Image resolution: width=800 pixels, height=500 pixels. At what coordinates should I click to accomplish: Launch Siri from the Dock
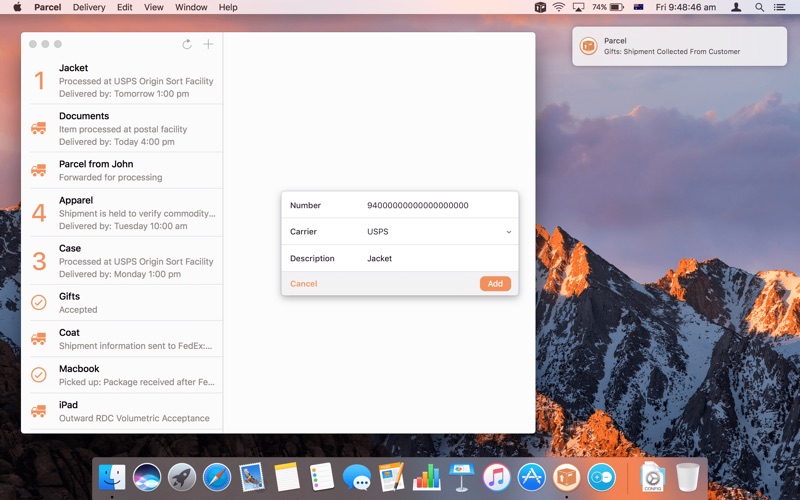[147, 477]
